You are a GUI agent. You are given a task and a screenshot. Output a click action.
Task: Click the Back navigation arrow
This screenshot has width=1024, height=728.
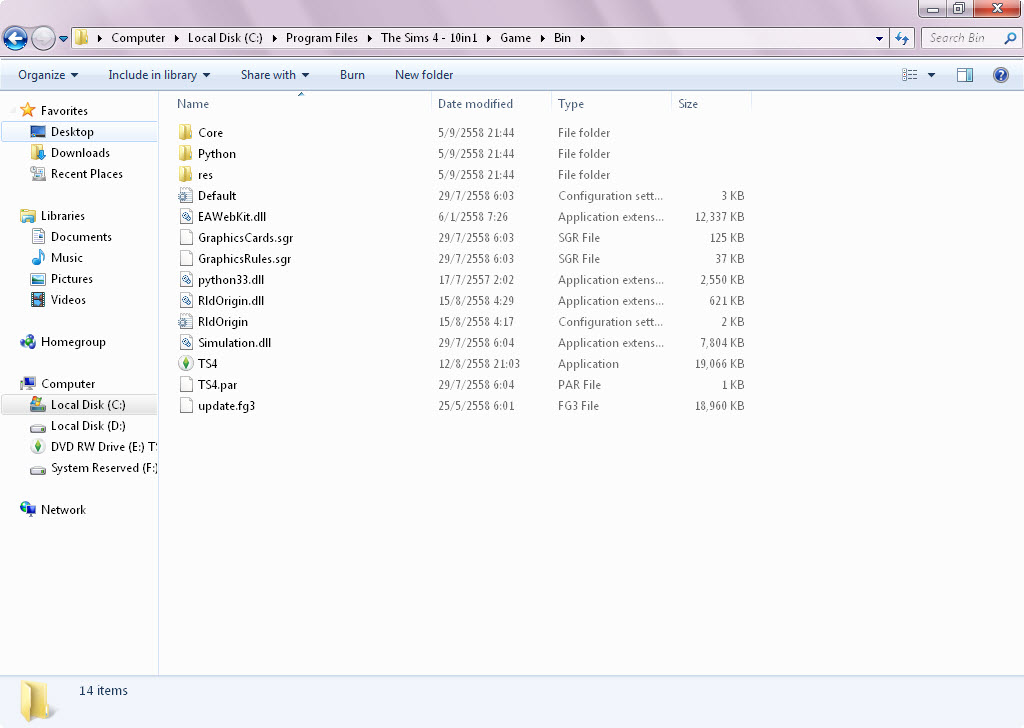[x=15, y=39]
